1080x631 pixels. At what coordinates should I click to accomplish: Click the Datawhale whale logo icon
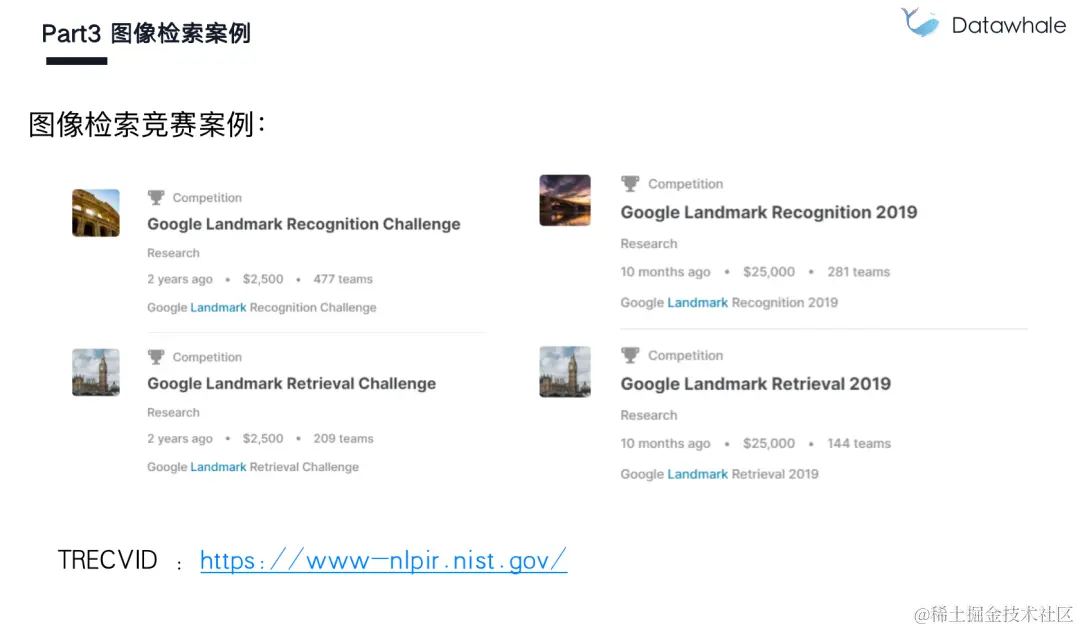920,22
